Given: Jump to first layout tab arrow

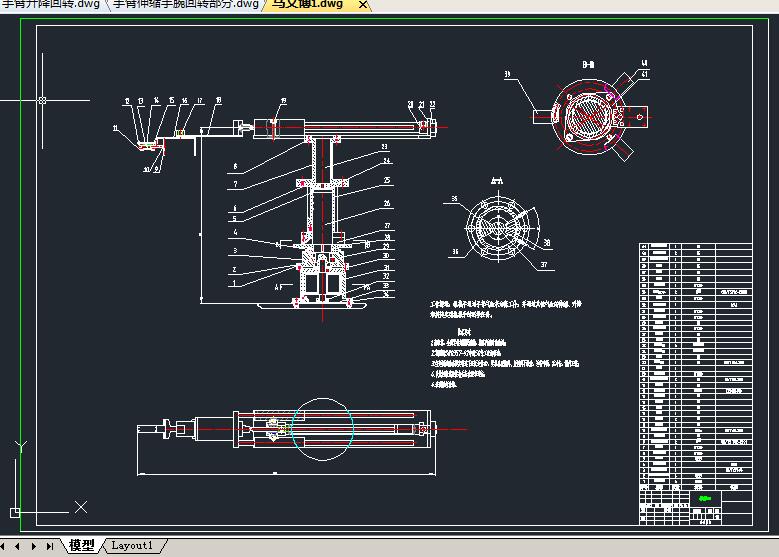Looking at the screenshot, I should click(x=3, y=546).
